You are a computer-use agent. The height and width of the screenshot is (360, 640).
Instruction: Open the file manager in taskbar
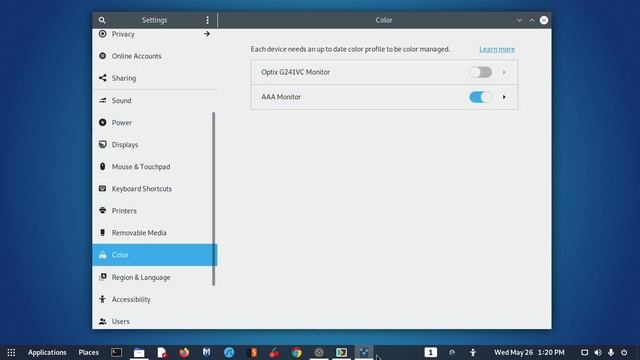(139, 352)
